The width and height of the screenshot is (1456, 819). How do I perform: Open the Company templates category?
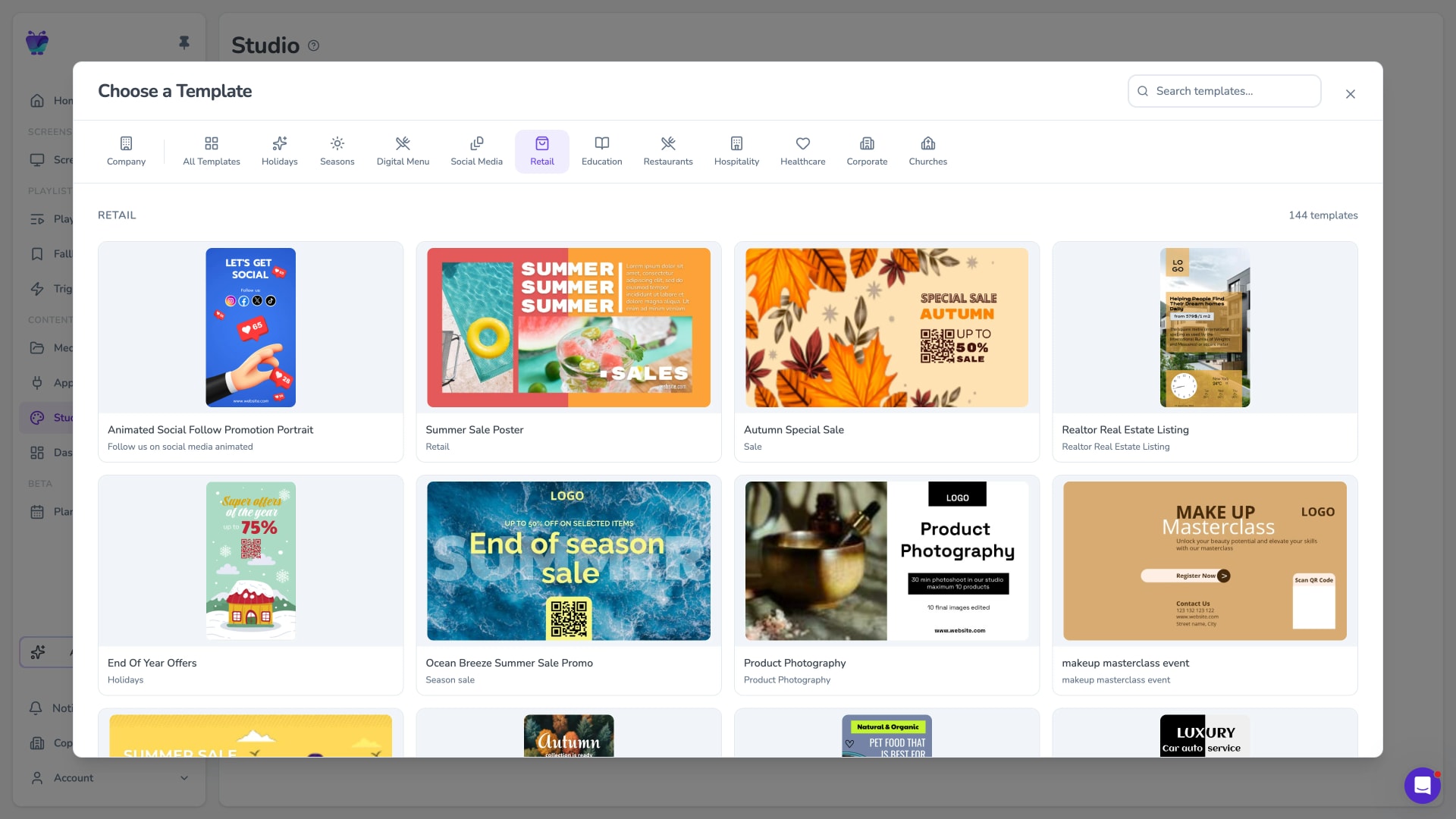coord(126,152)
